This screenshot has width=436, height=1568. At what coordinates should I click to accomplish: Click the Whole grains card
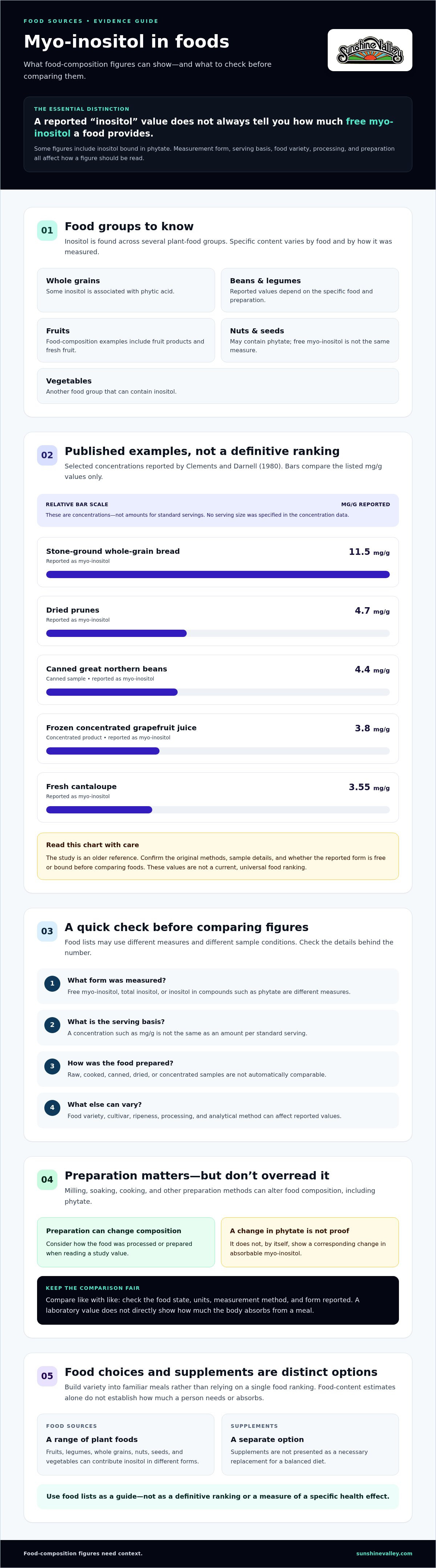pos(126,291)
